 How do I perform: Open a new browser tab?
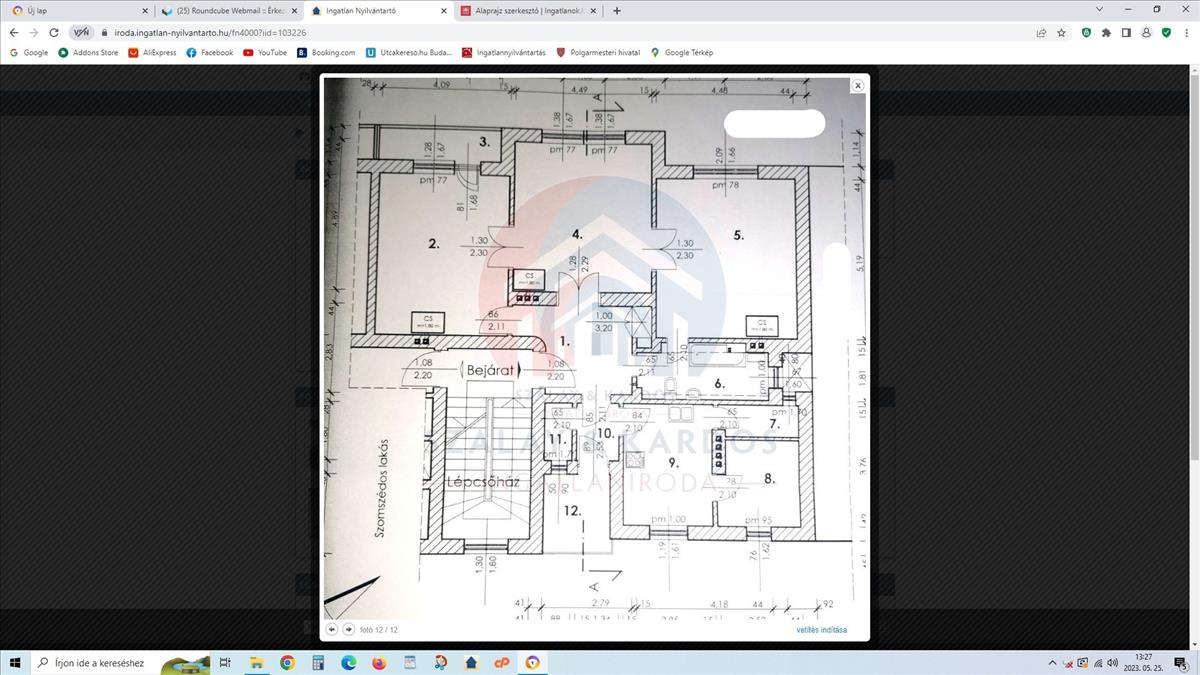click(x=616, y=11)
